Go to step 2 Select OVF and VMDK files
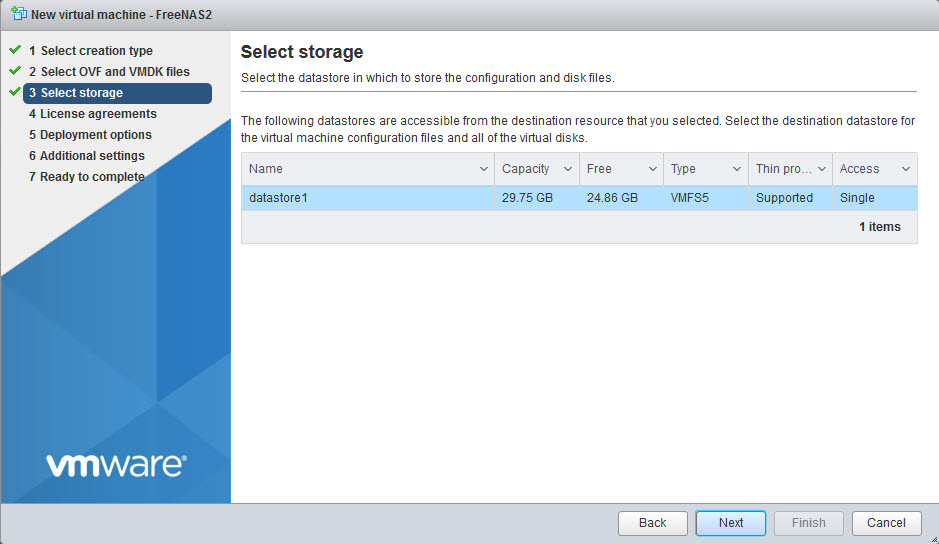The image size is (939, 544). tap(110, 72)
